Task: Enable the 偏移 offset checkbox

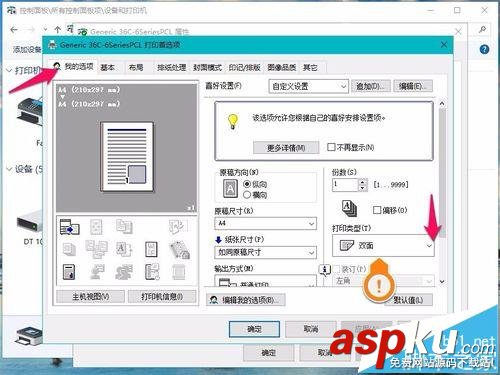Action: [377, 210]
